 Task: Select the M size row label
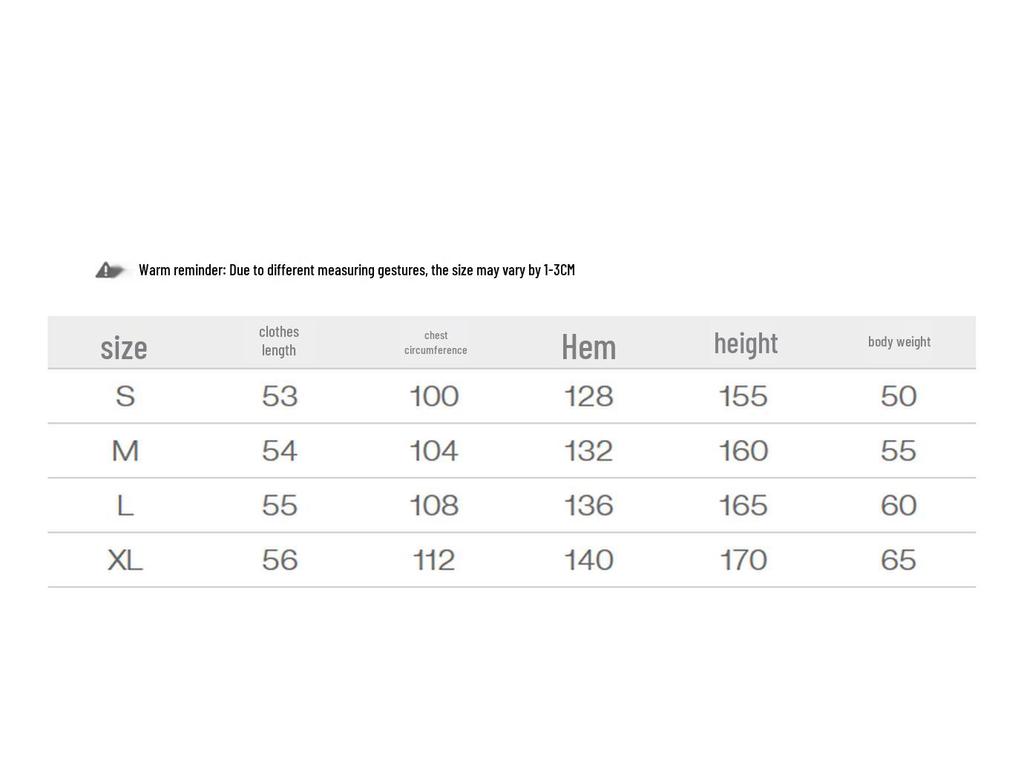[125, 451]
